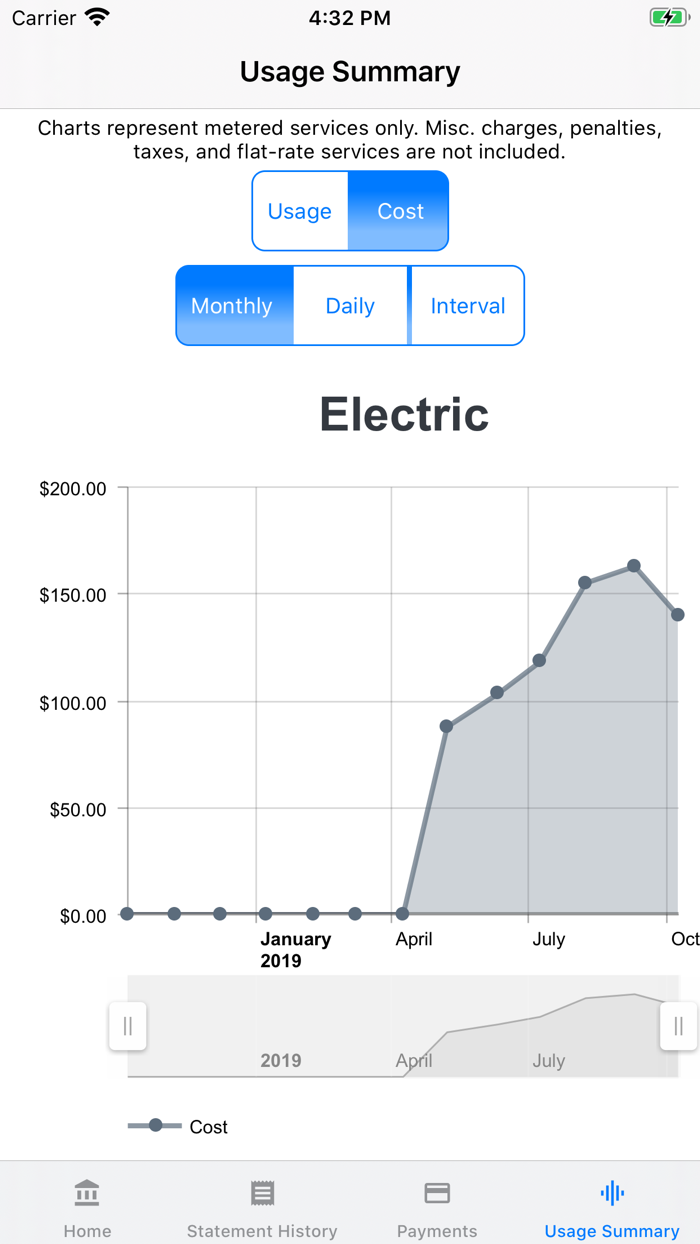Click the Cost legend label text
Viewport: 700px width, 1244px height.
(x=208, y=1125)
